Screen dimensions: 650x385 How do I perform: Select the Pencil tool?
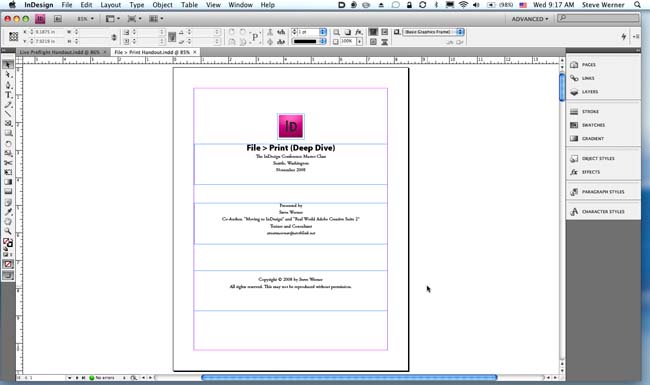(x=8, y=104)
